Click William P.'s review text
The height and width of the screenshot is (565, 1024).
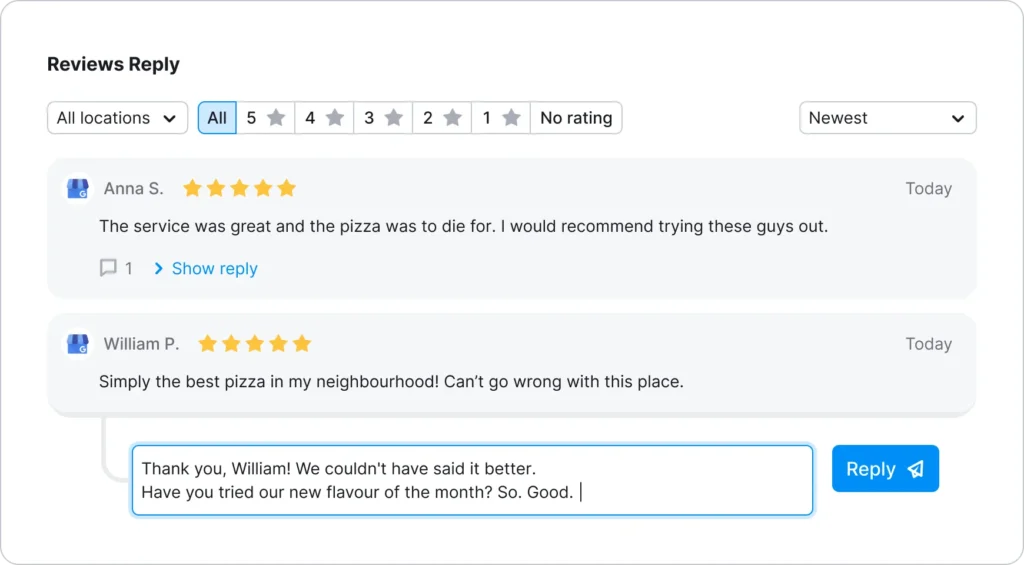point(391,381)
